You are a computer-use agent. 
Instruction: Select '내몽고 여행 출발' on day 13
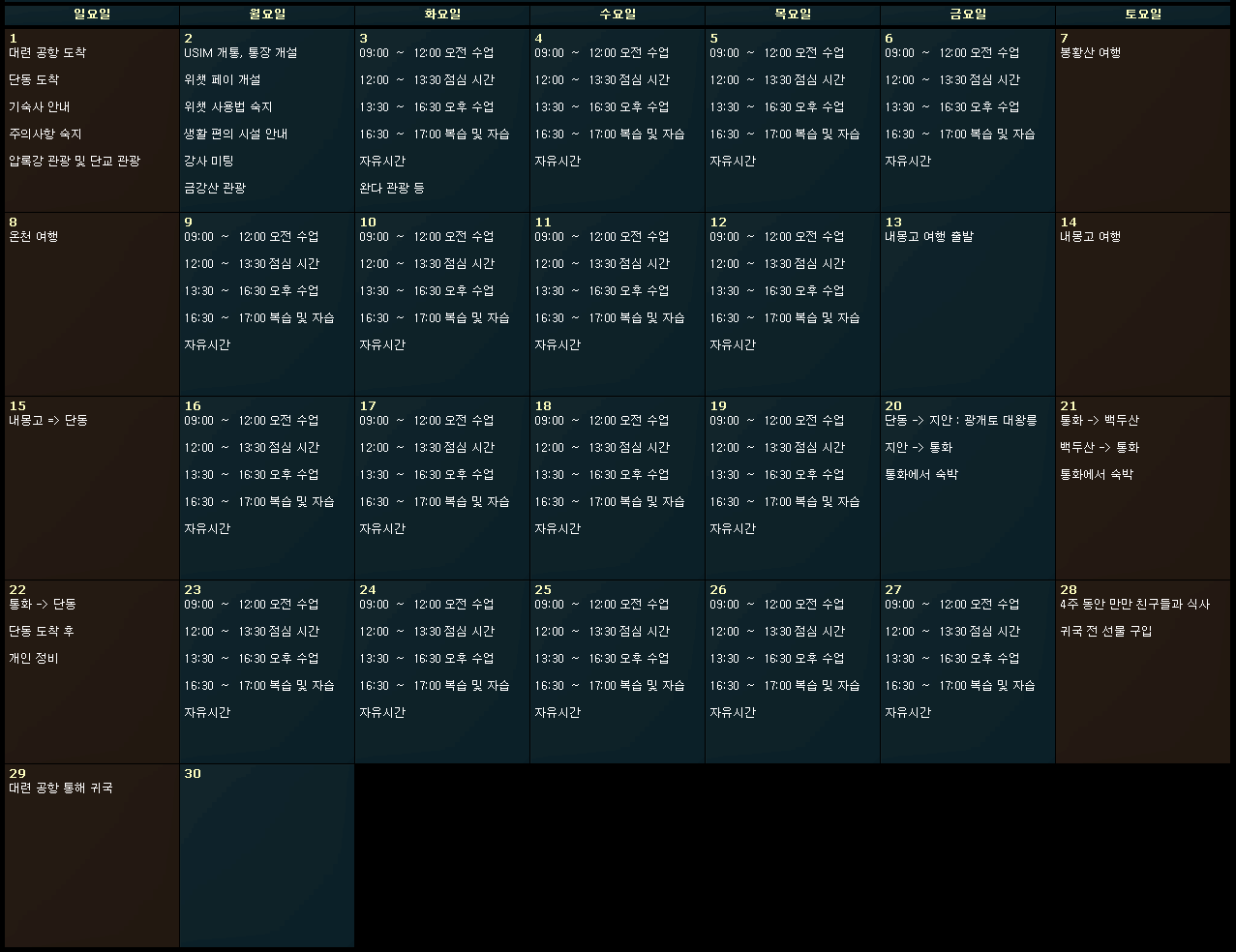929,237
